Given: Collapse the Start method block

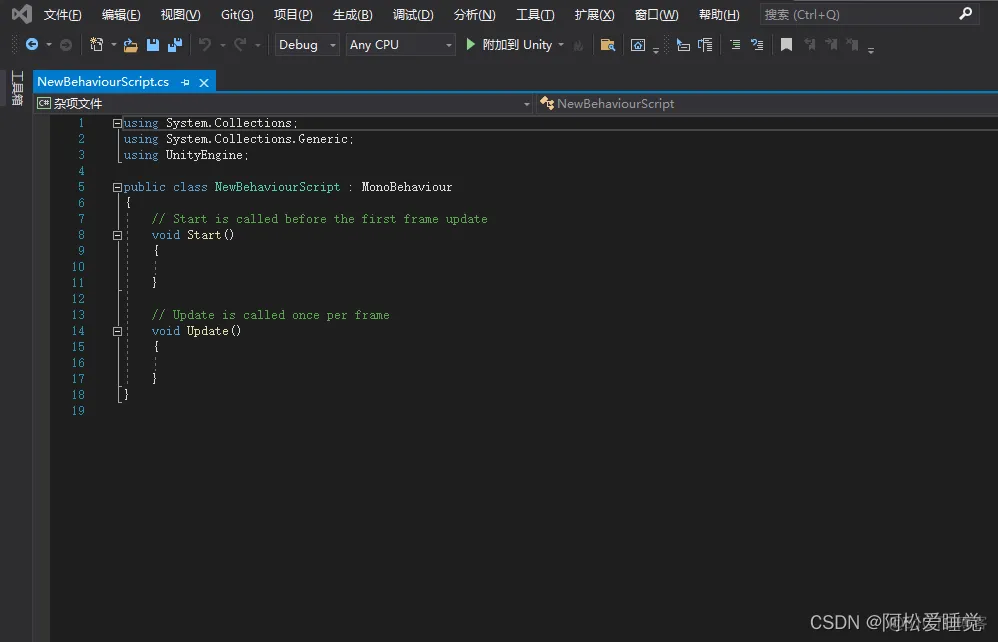Looking at the screenshot, I should point(117,235).
